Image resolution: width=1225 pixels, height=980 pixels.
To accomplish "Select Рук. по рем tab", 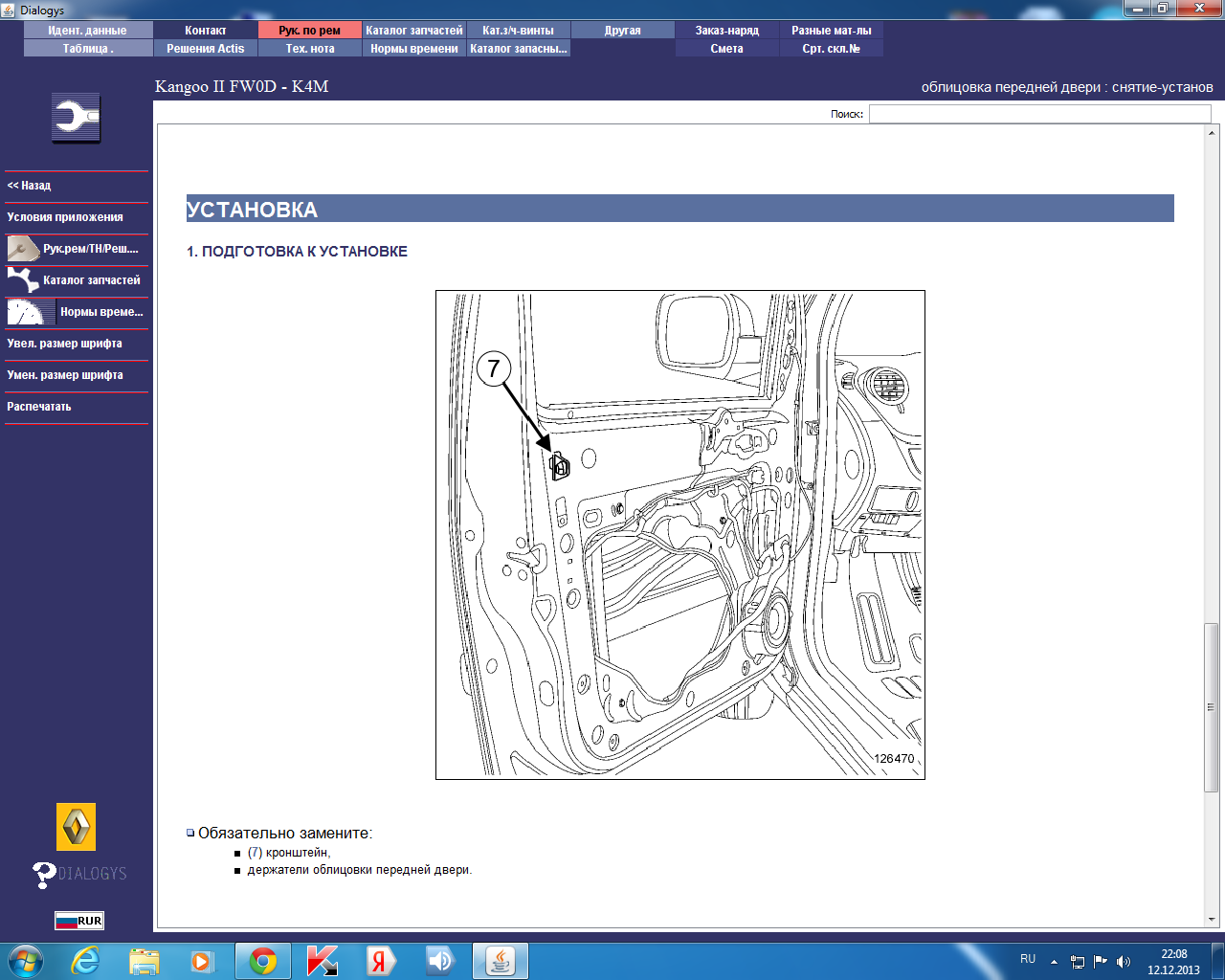I will point(310,31).
